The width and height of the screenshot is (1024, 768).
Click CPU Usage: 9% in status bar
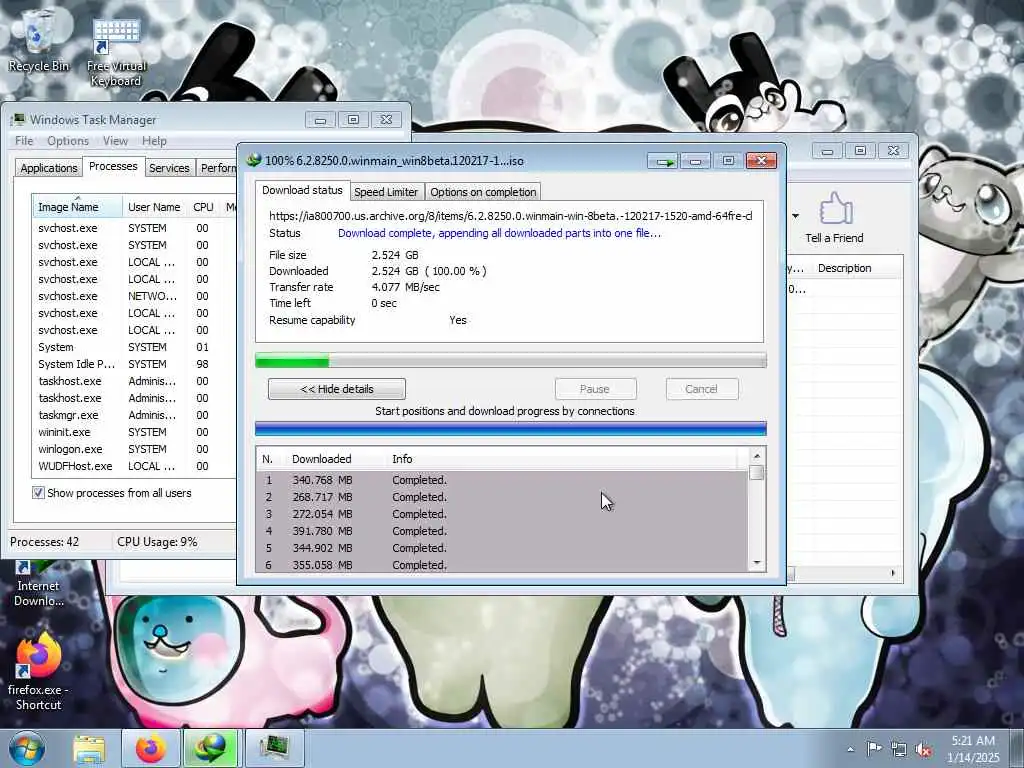tap(157, 542)
